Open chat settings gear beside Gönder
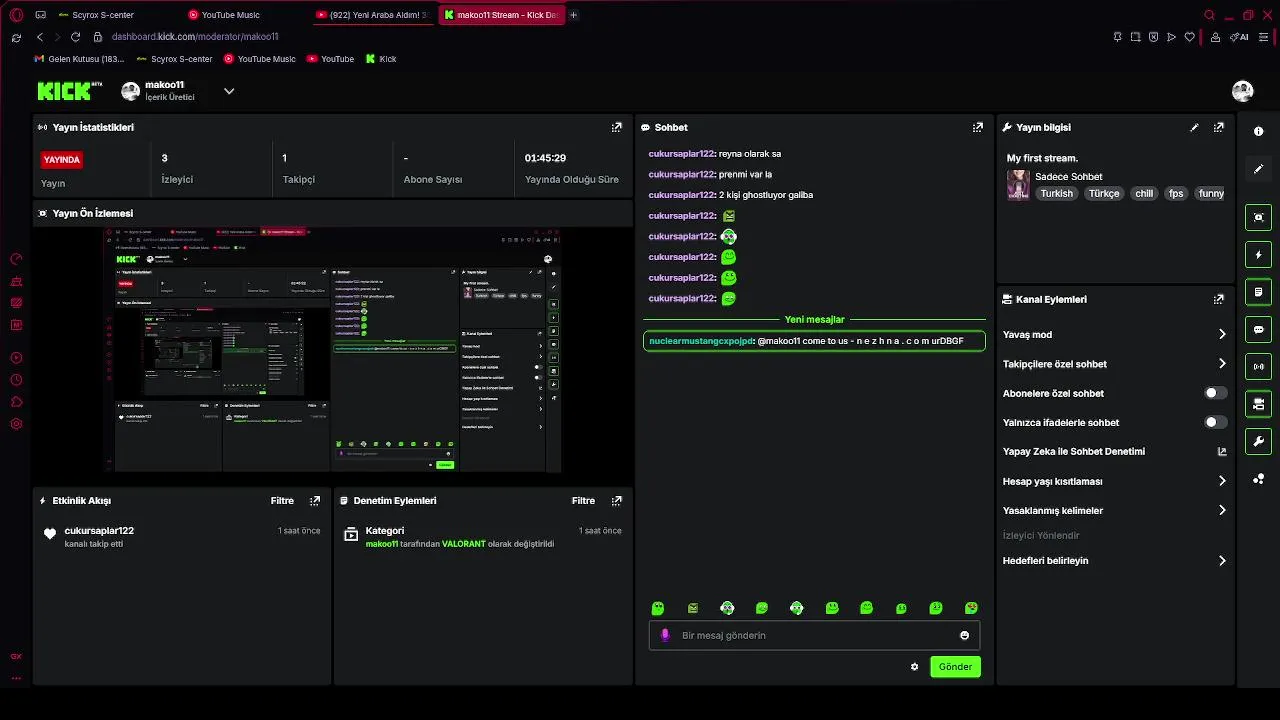Screen dimensions: 1280x720 pos(914,667)
